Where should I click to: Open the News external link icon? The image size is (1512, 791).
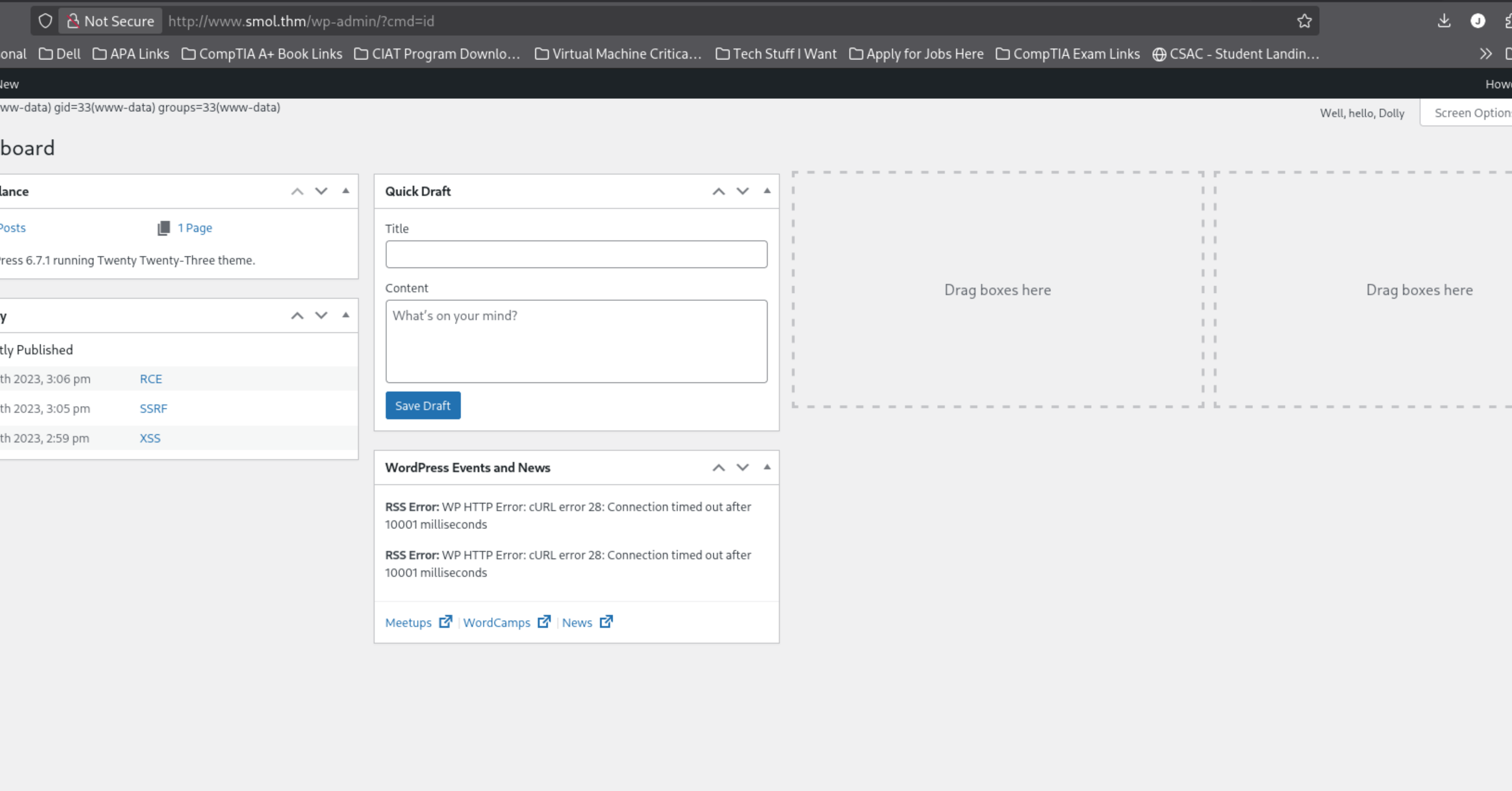point(606,622)
